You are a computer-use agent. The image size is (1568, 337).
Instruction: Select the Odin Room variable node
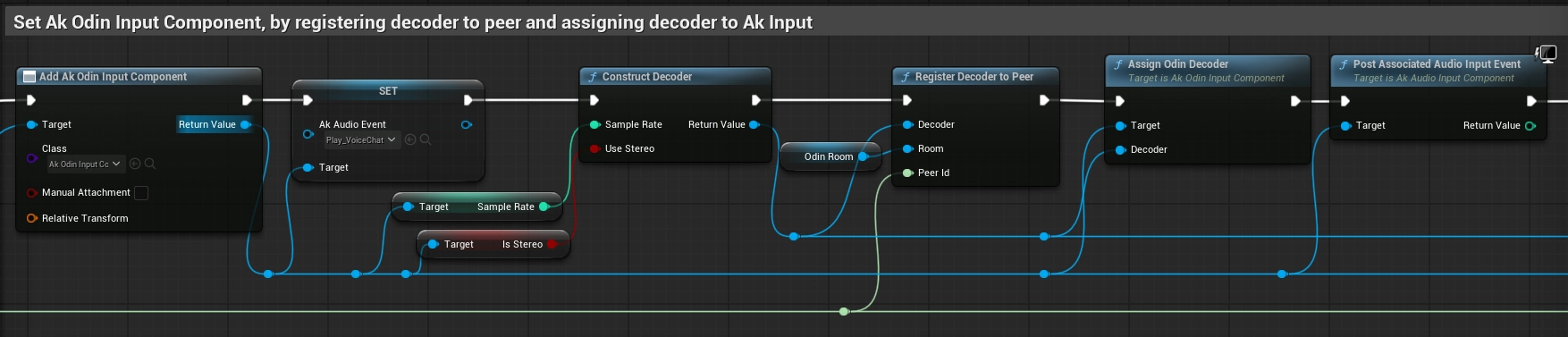(829, 156)
